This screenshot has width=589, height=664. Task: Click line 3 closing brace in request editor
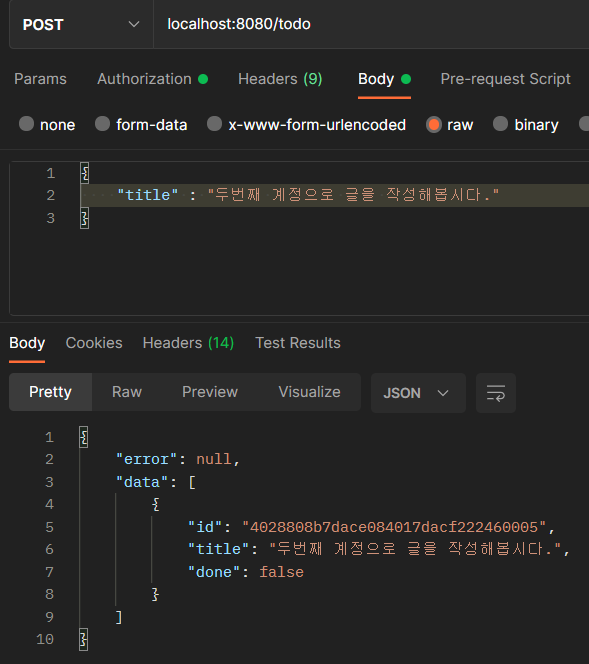(x=85, y=218)
